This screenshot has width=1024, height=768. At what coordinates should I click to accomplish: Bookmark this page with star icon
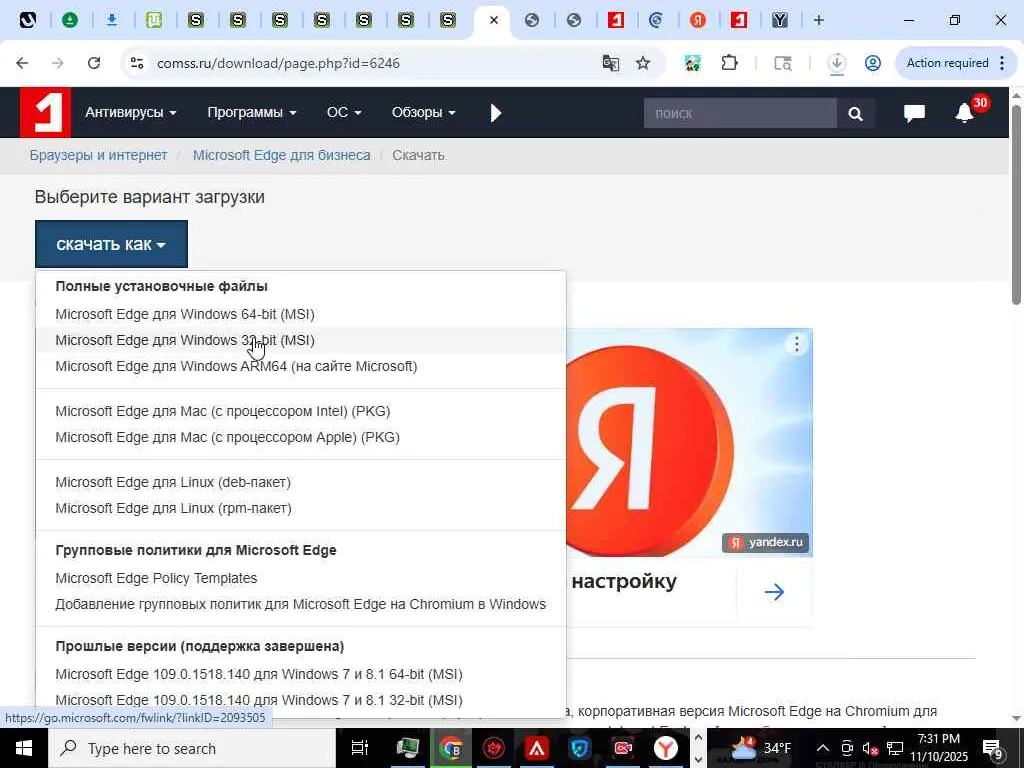tap(643, 63)
